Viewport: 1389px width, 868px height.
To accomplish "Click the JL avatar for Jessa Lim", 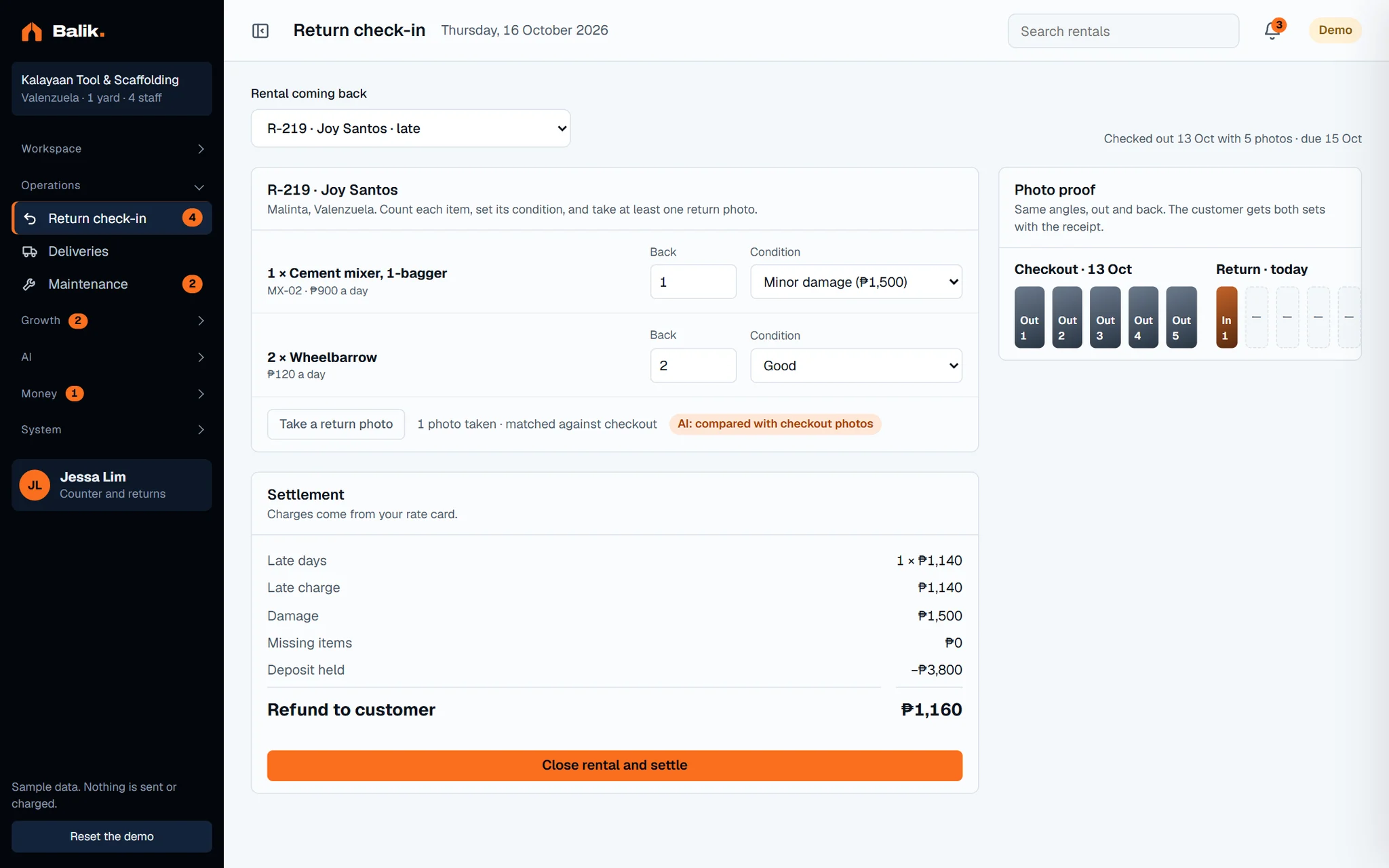I will (x=35, y=485).
